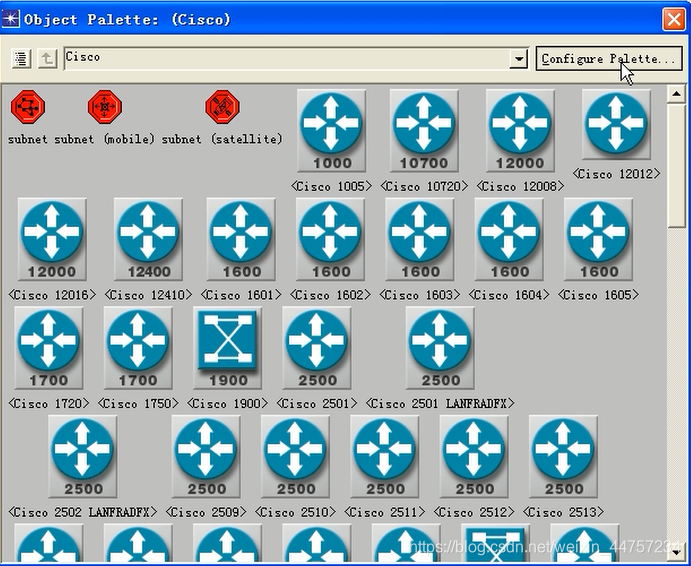Open the palette dropdown arrow next to Cisco
691x566 pixels.
coord(519,59)
